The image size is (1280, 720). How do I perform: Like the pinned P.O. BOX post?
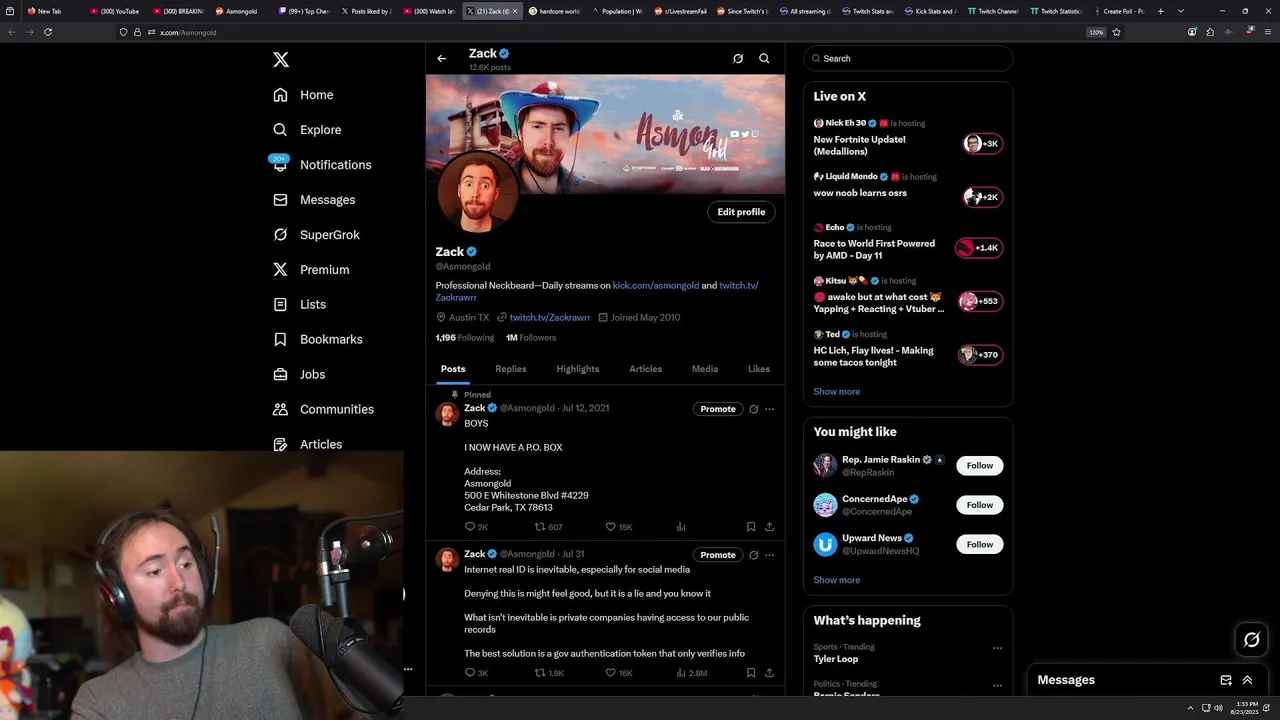tap(619, 527)
